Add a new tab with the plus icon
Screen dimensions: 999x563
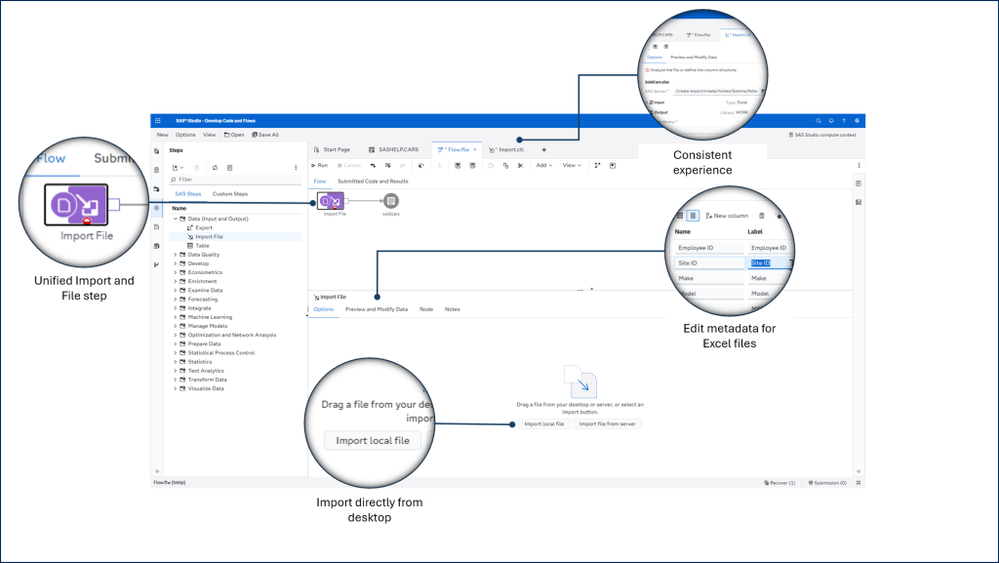point(544,150)
